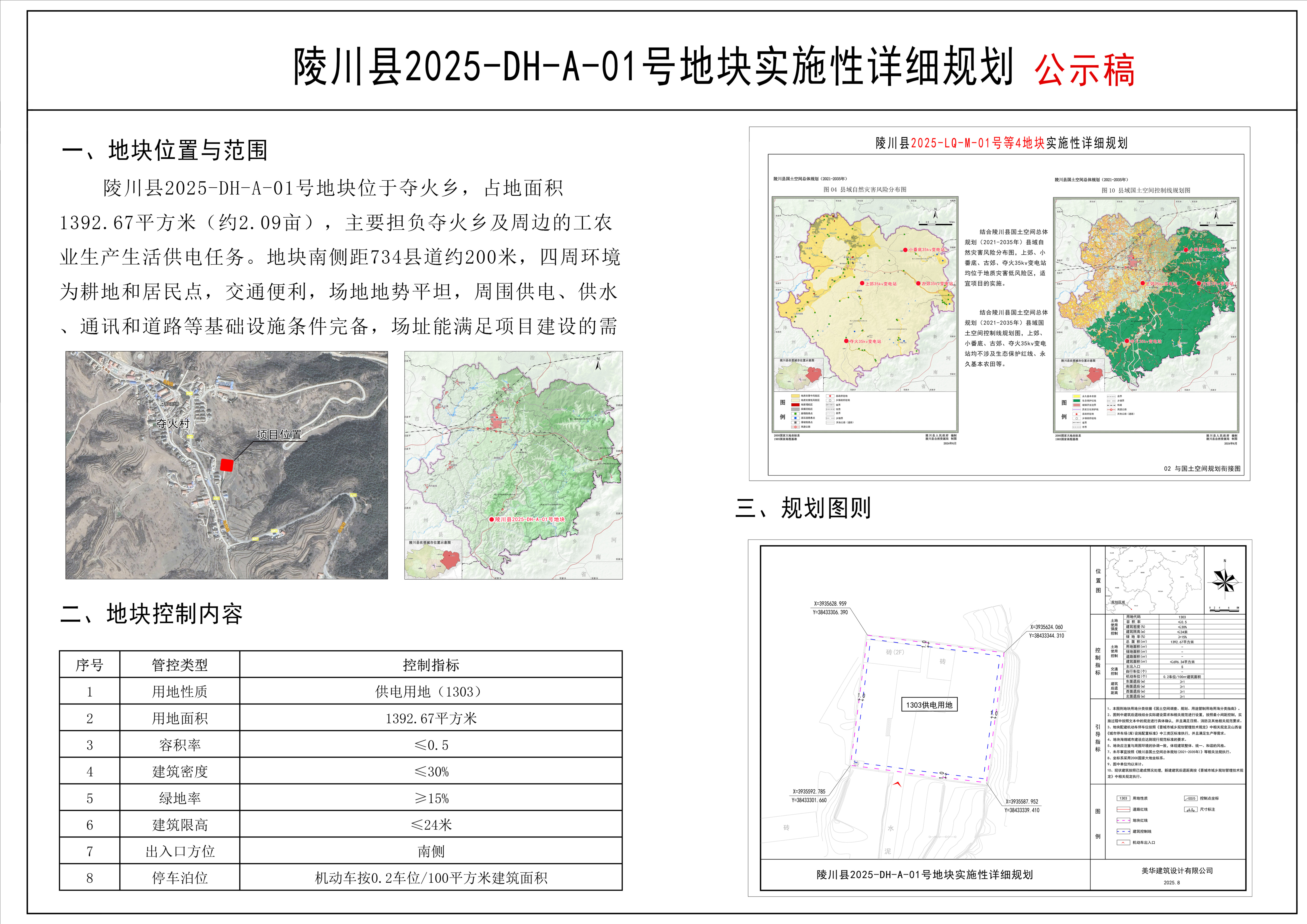Viewport: 1307px width, 924px height.
Task: Click the scale bar under the compass rose
Action: [x=1224, y=609]
